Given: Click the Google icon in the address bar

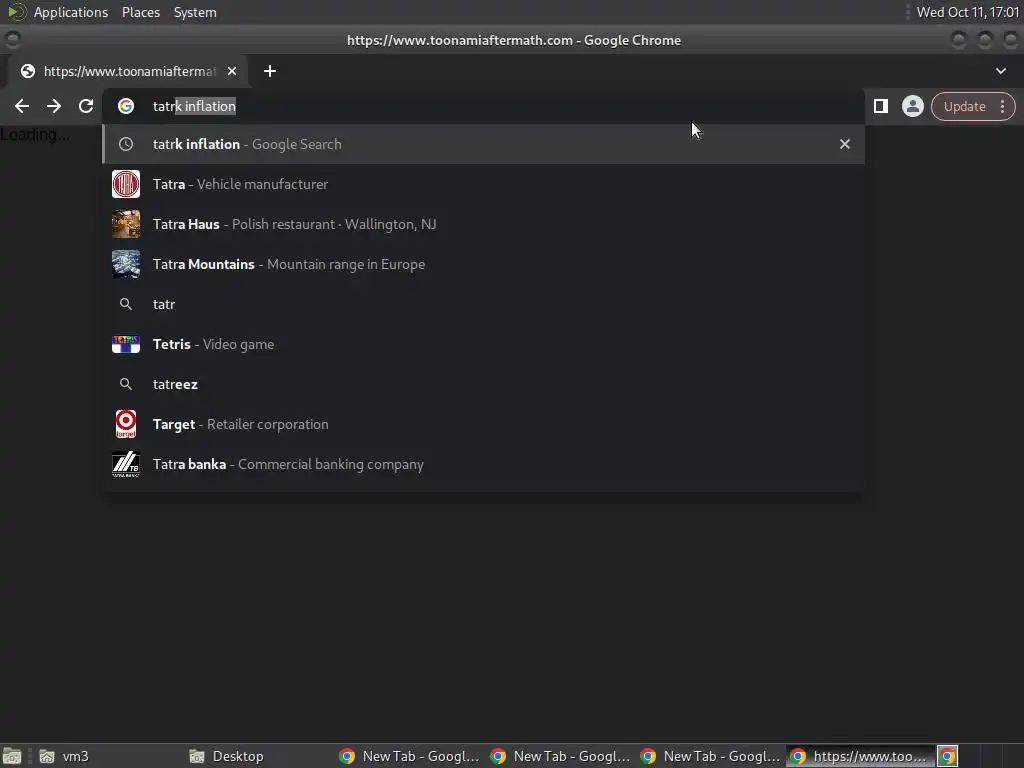Looking at the screenshot, I should [x=126, y=106].
